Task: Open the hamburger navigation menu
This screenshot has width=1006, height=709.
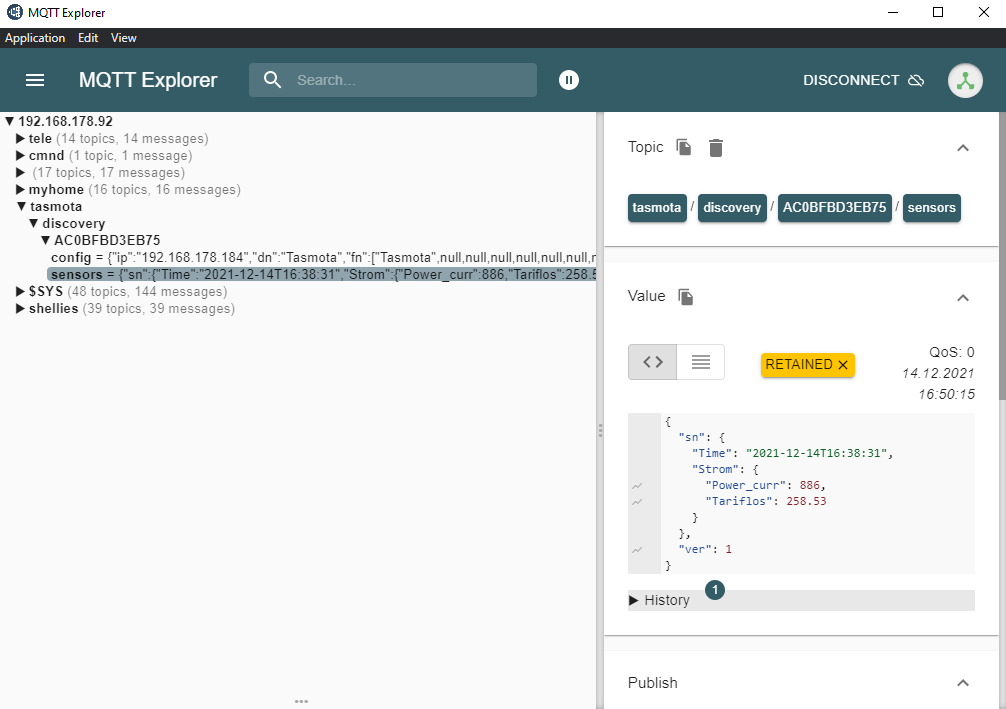Action: 35,80
